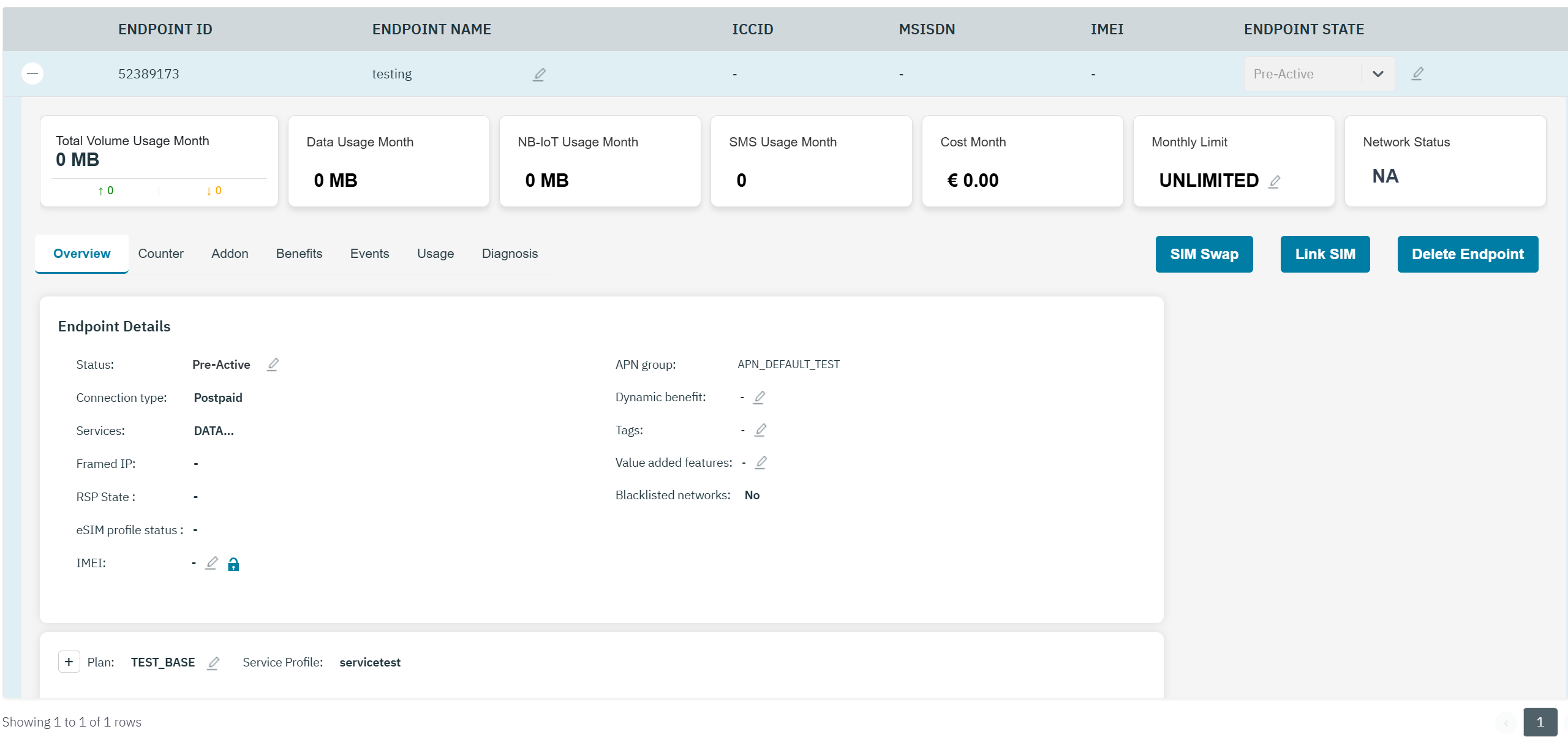1568x740 pixels.
Task: Click the pencil icon beside Endpoint State dropdown
Action: (x=1417, y=74)
